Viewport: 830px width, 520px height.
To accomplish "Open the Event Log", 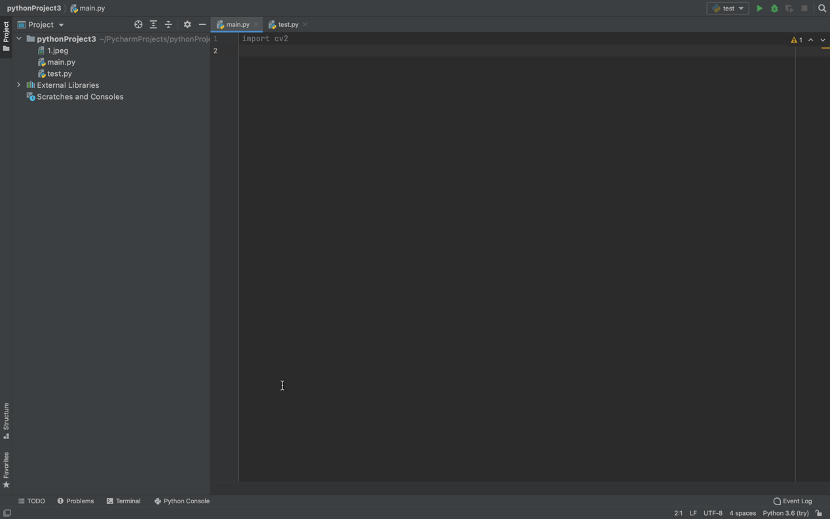I will click(792, 501).
